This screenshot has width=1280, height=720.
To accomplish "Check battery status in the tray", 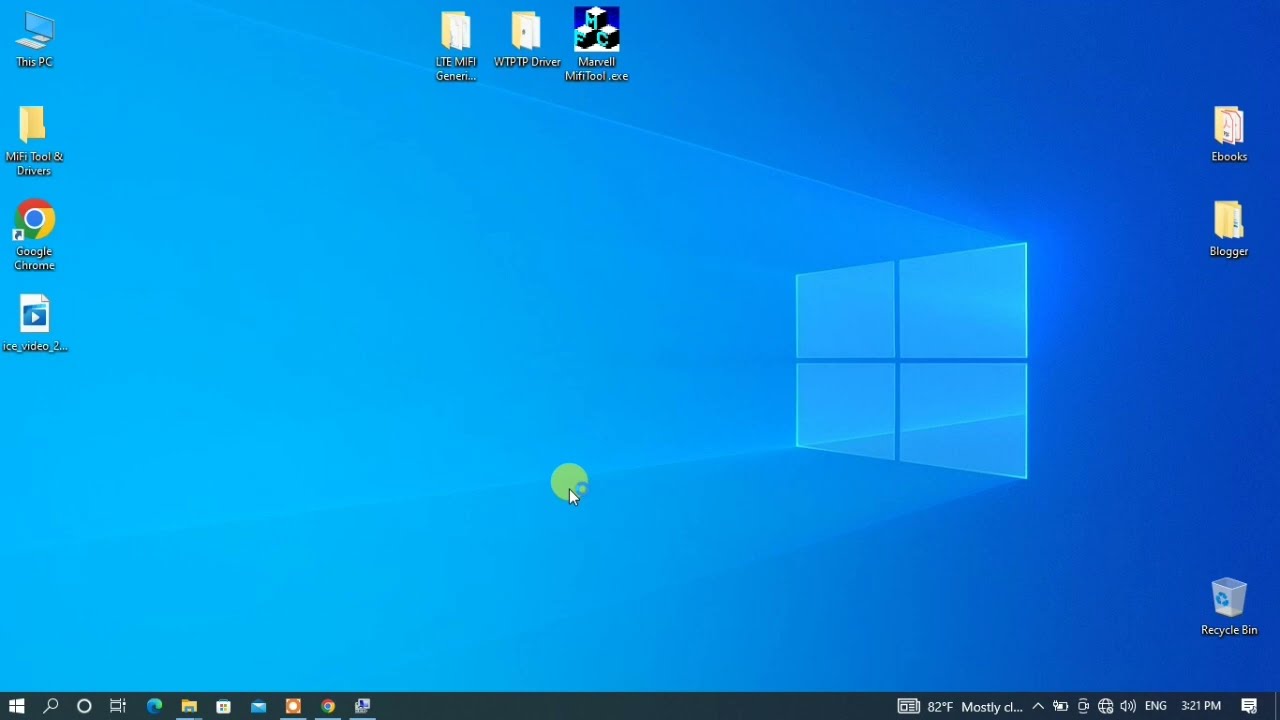I will tap(1061, 706).
